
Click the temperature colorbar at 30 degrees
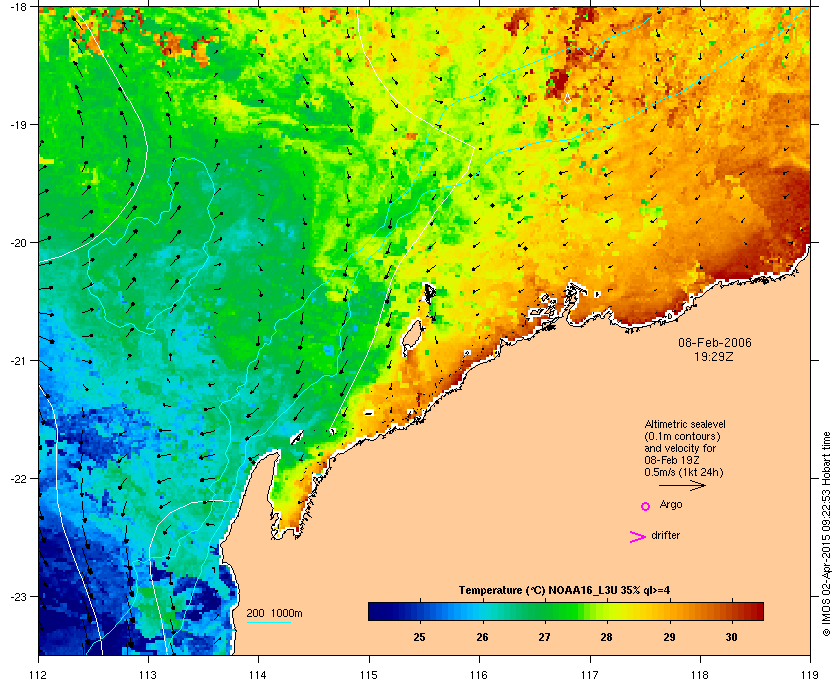[731, 611]
